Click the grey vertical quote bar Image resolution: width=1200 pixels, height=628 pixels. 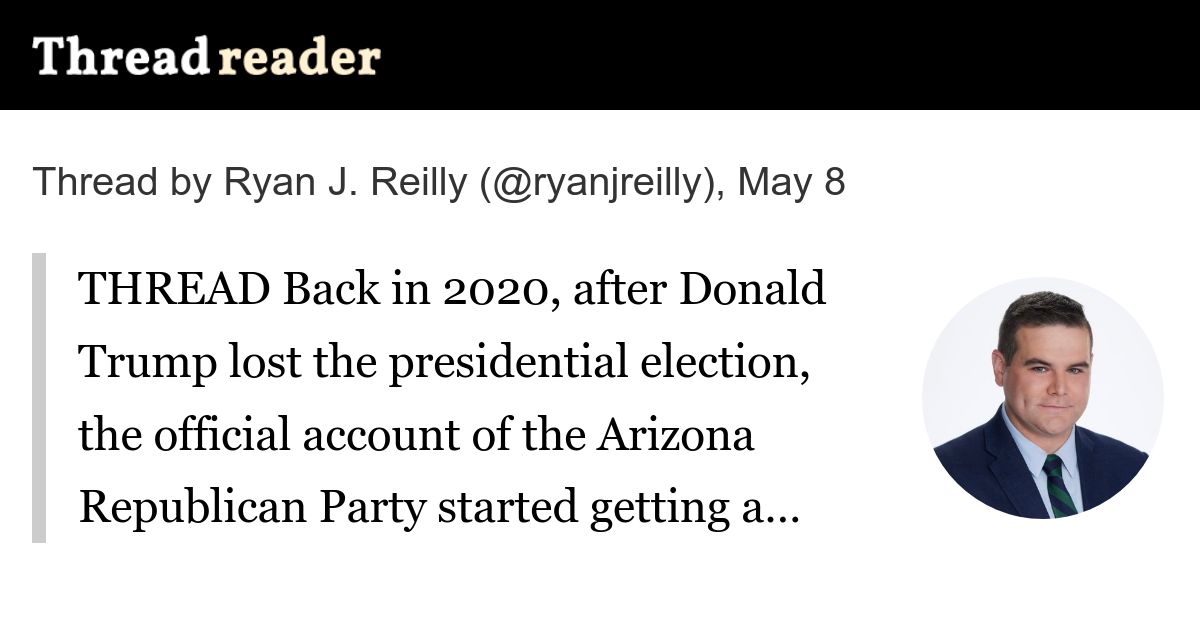point(39,398)
